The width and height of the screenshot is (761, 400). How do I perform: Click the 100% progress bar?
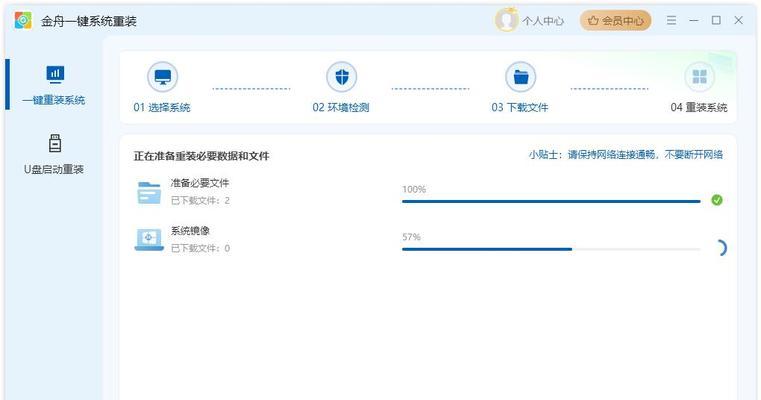(551, 201)
